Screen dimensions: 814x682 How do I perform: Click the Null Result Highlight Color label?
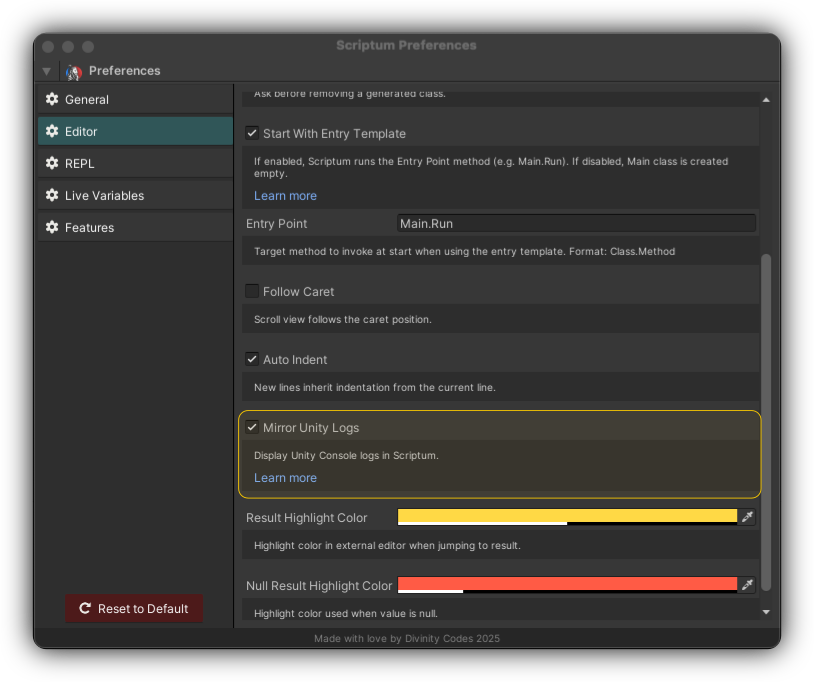tap(319, 585)
